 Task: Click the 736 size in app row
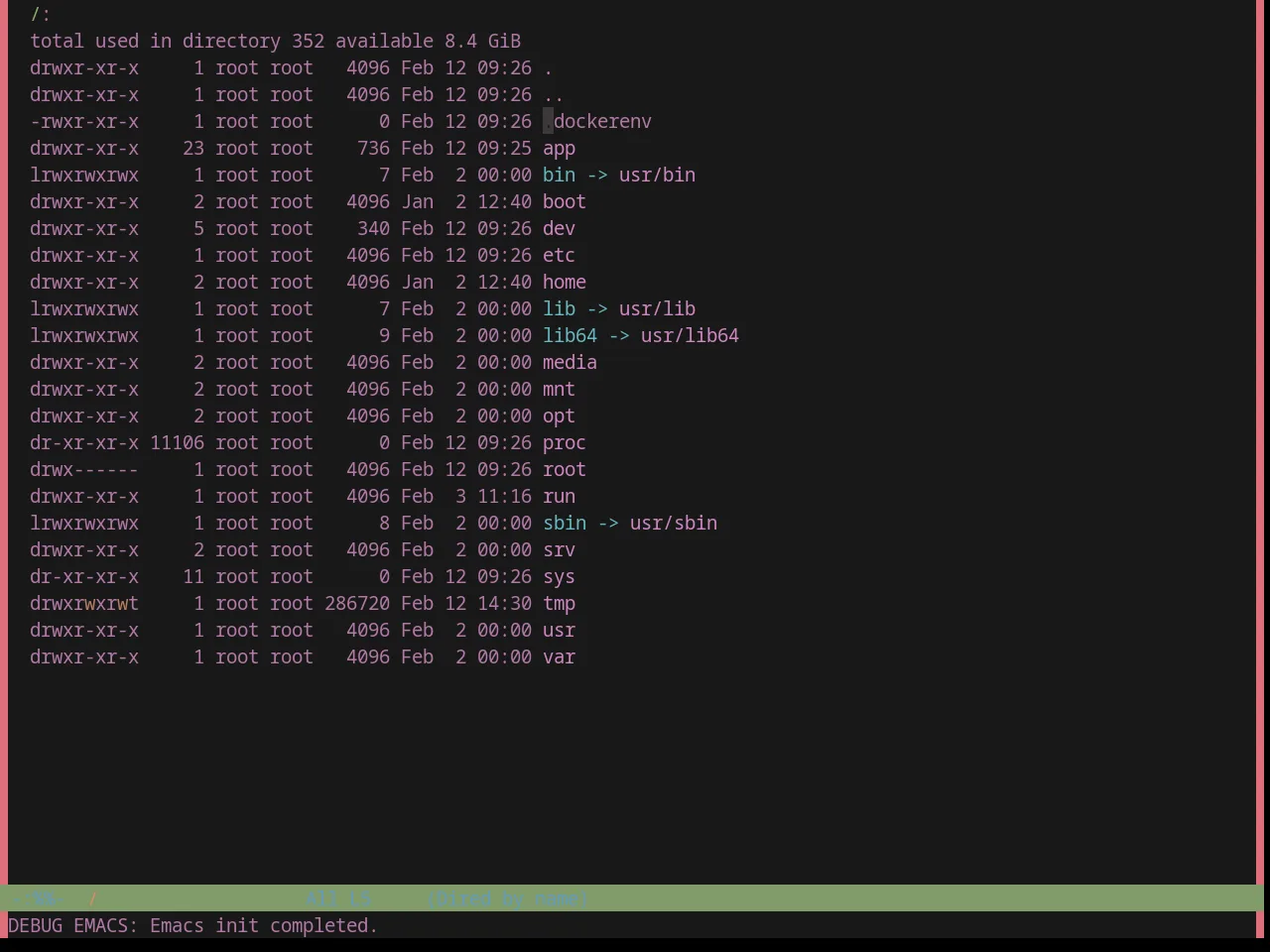373,148
